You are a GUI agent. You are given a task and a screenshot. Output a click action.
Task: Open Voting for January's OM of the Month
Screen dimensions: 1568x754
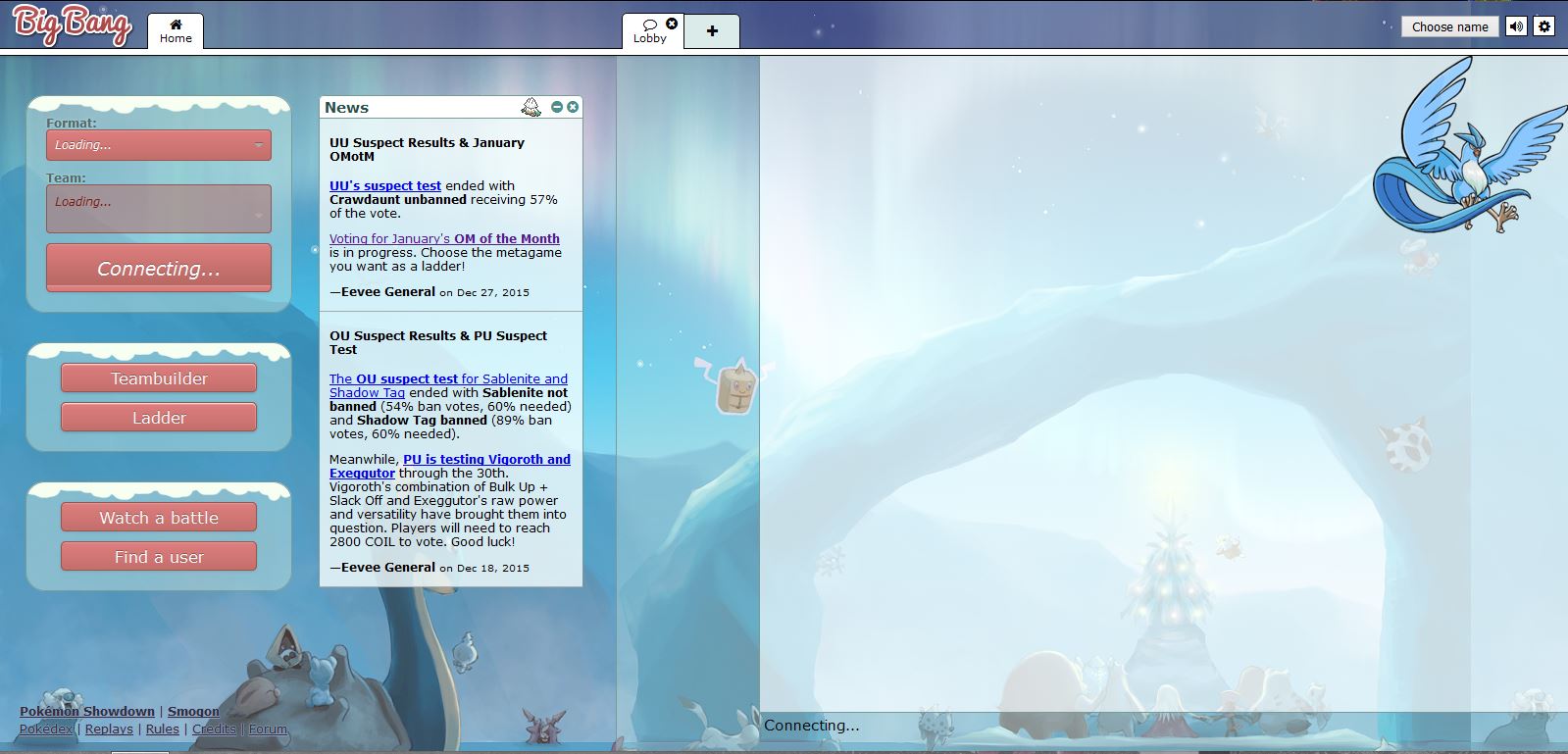point(444,238)
